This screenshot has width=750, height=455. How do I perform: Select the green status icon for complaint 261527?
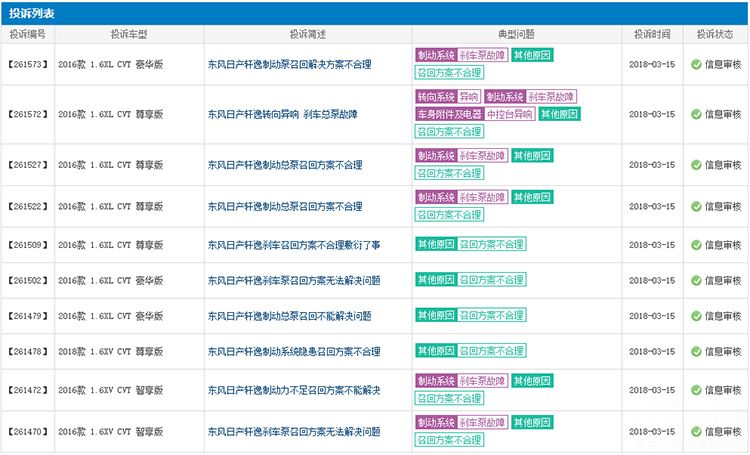[695, 164]
